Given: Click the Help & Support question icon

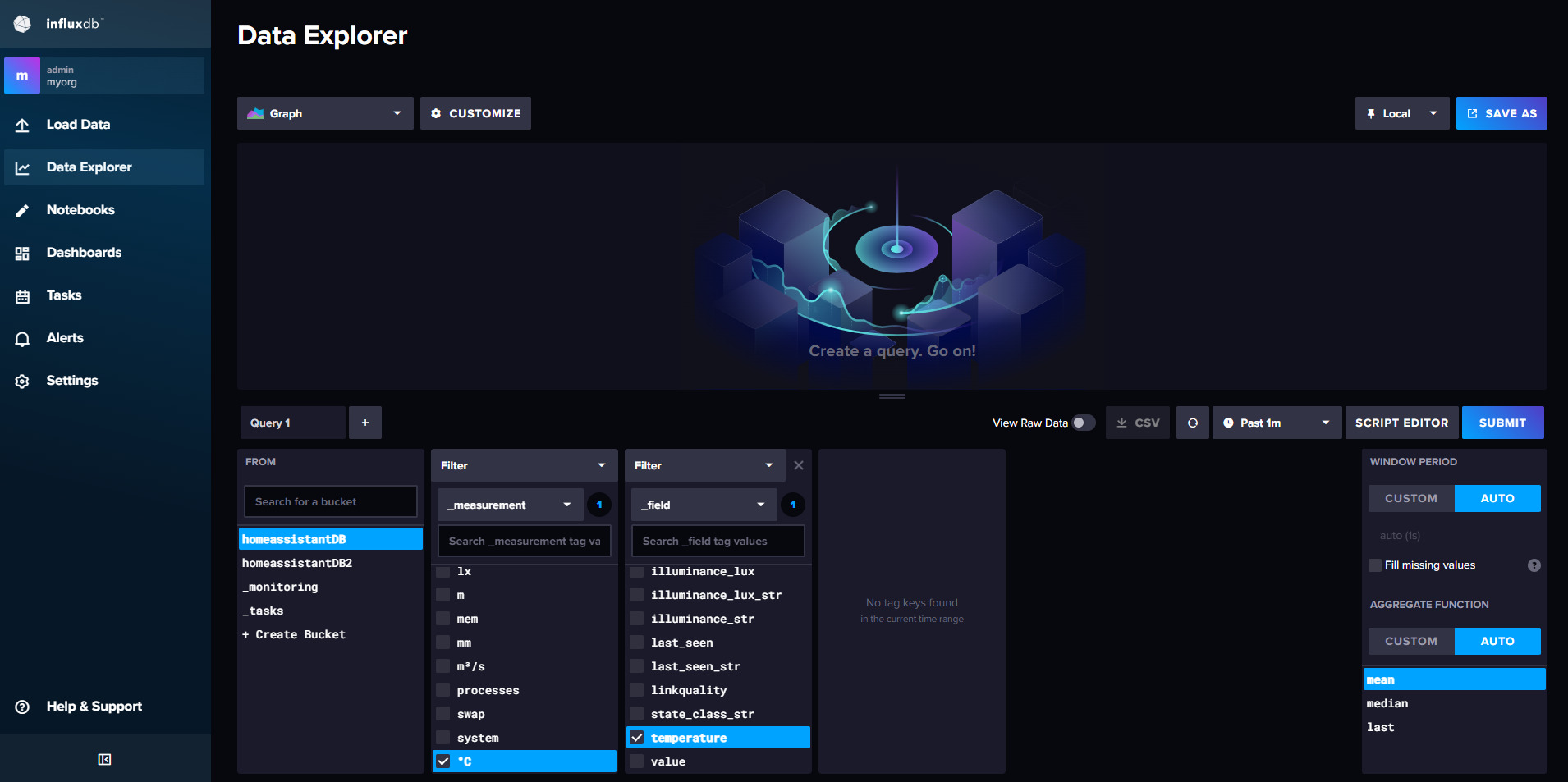Looking at the screenshot, I should tap(22, 707).
